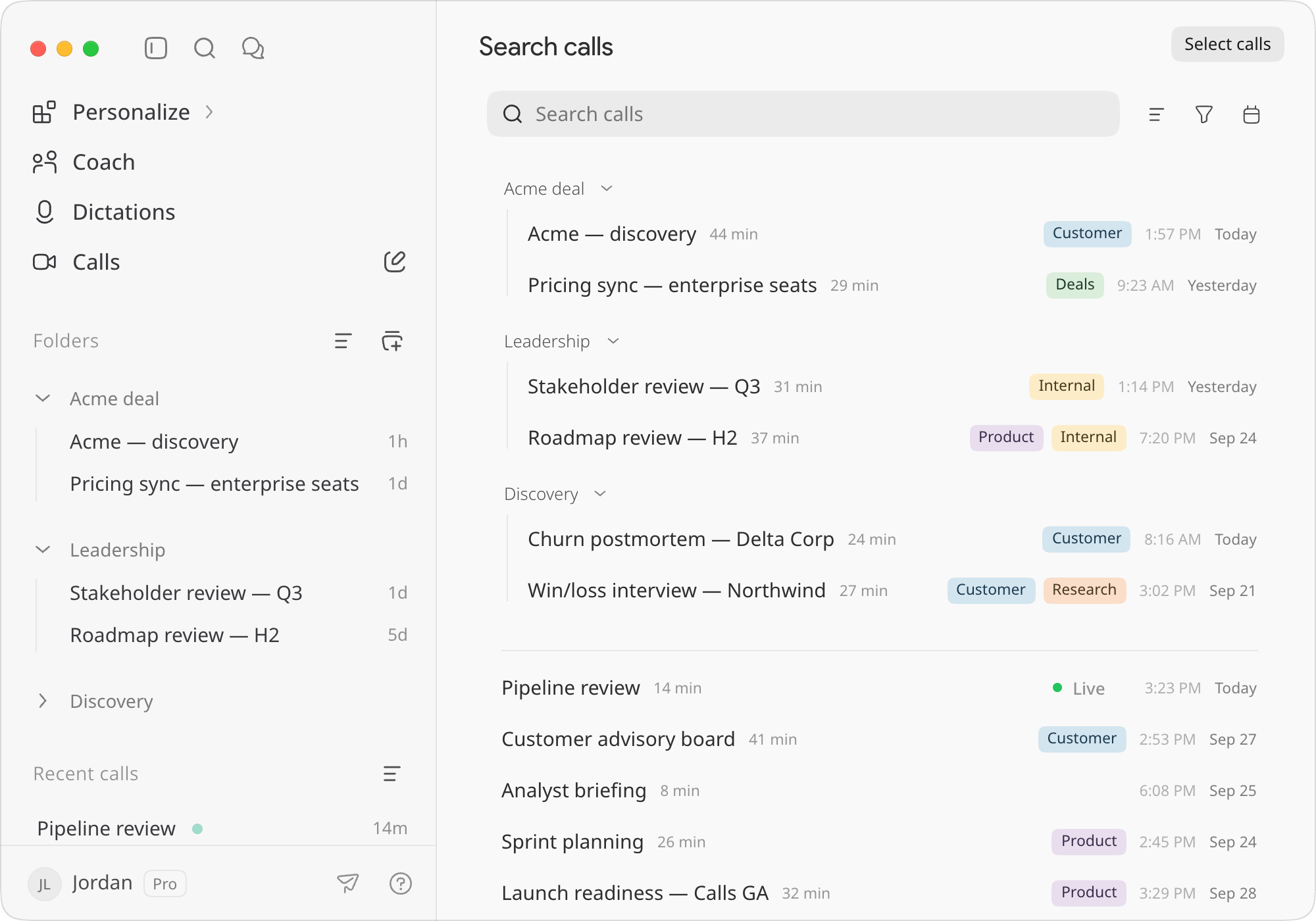Image resolution: width=1316 pixels, height=921 pixels.
Task: Collapse Leadership group in call list
Action: pyautogui.click(x=613, y=341)
